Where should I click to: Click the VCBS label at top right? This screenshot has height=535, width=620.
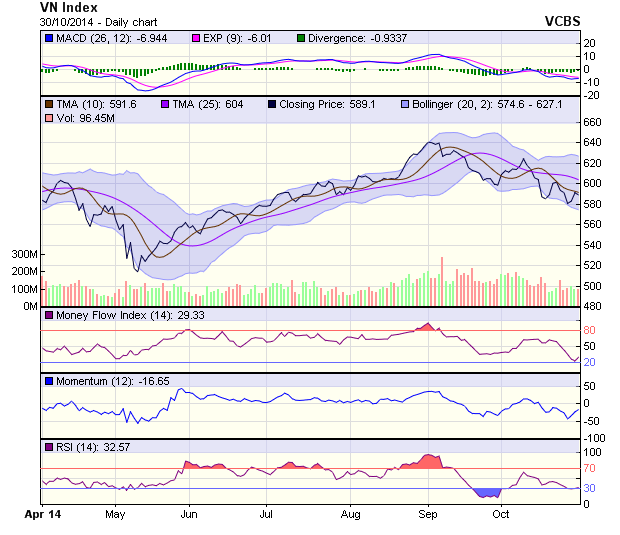point(562,20)
